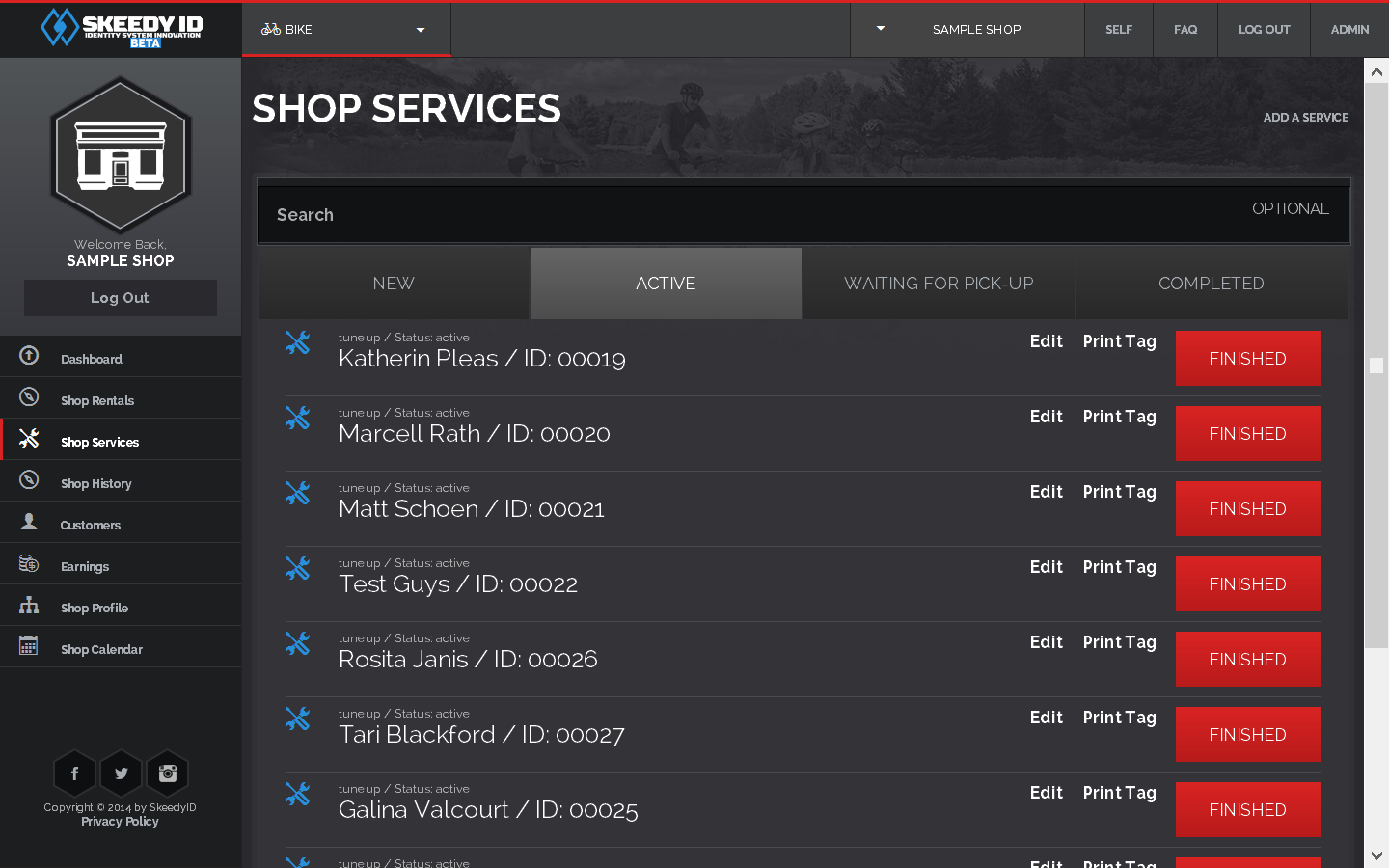Click the Customers person icon
The height and width of the screenshot is (868, 1389).
(29, 522)
